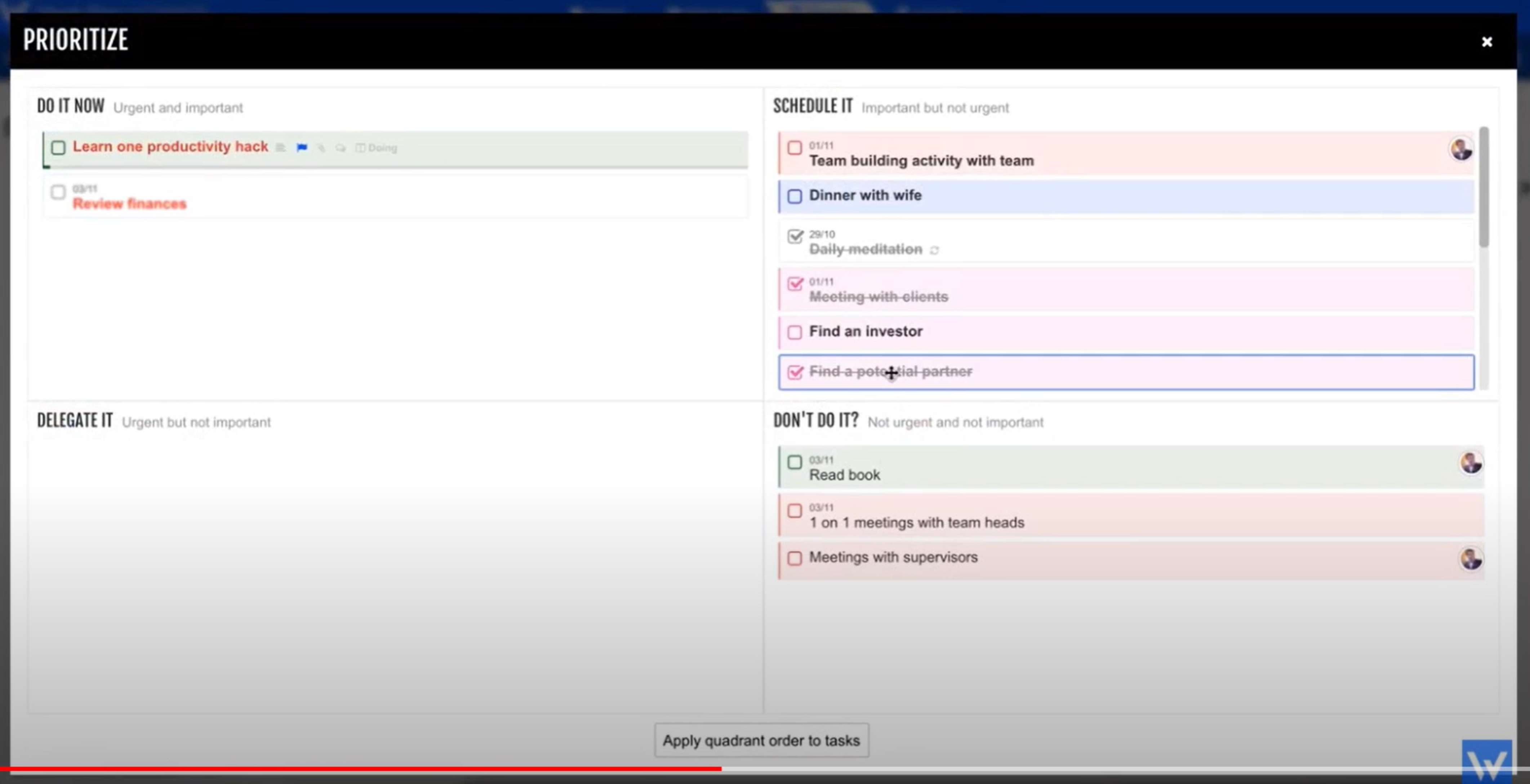Open the 1 on 1 meetings with team heads task

pos(916,522)
